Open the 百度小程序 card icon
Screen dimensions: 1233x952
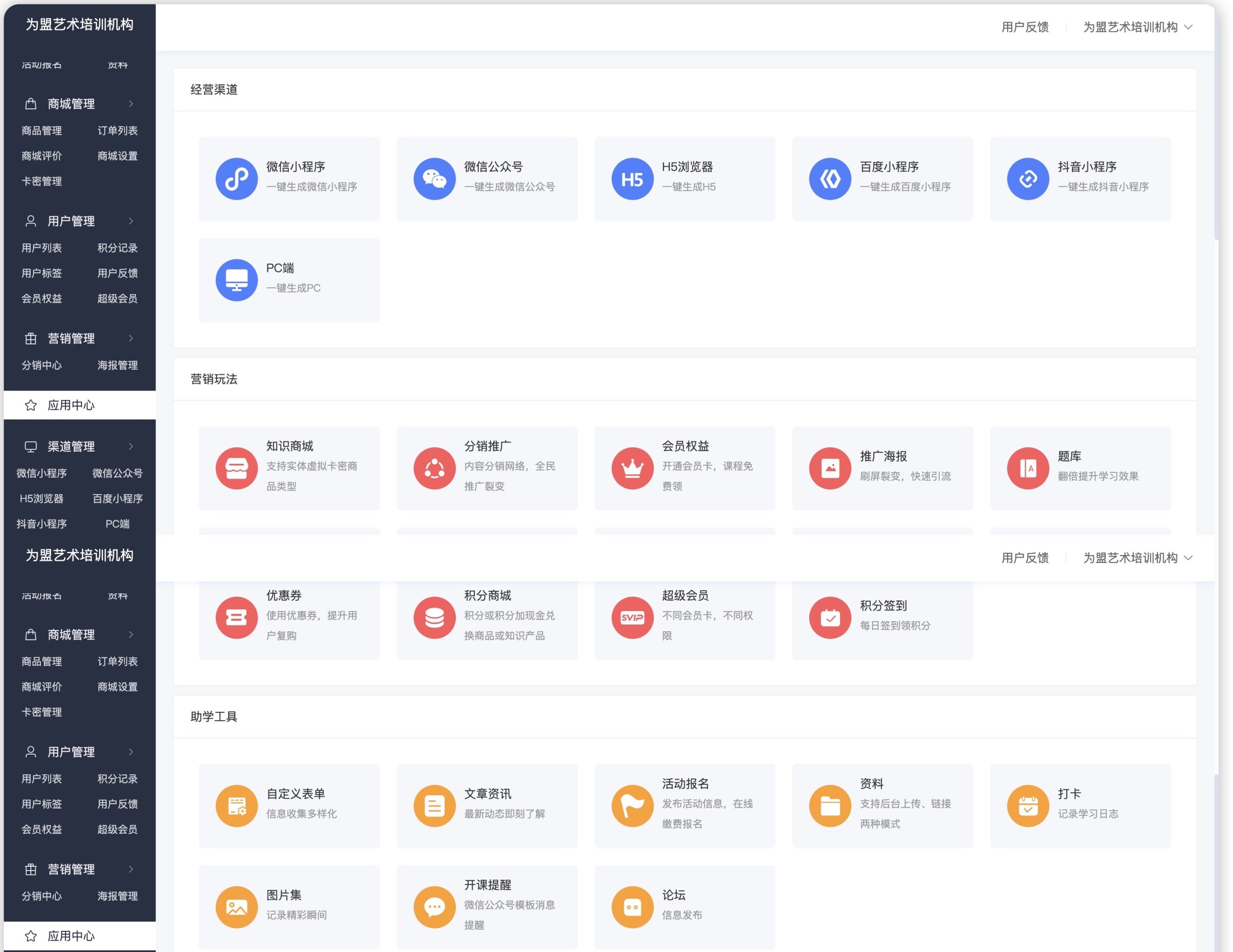pos(829,179)
